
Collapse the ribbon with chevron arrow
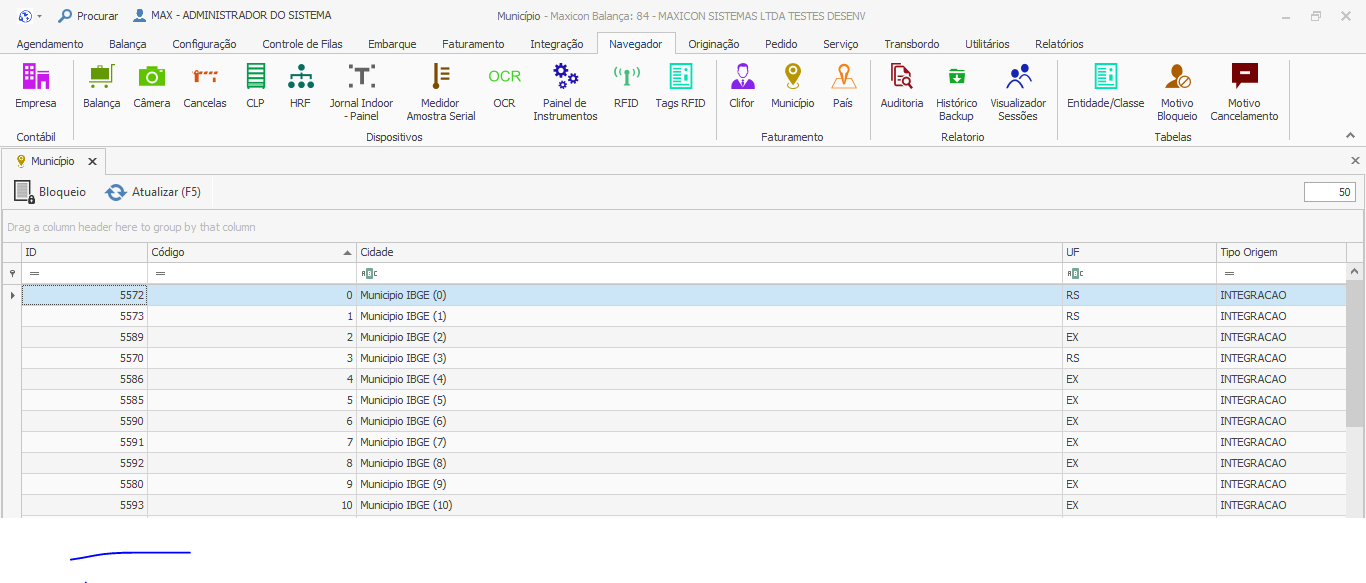1349,137
